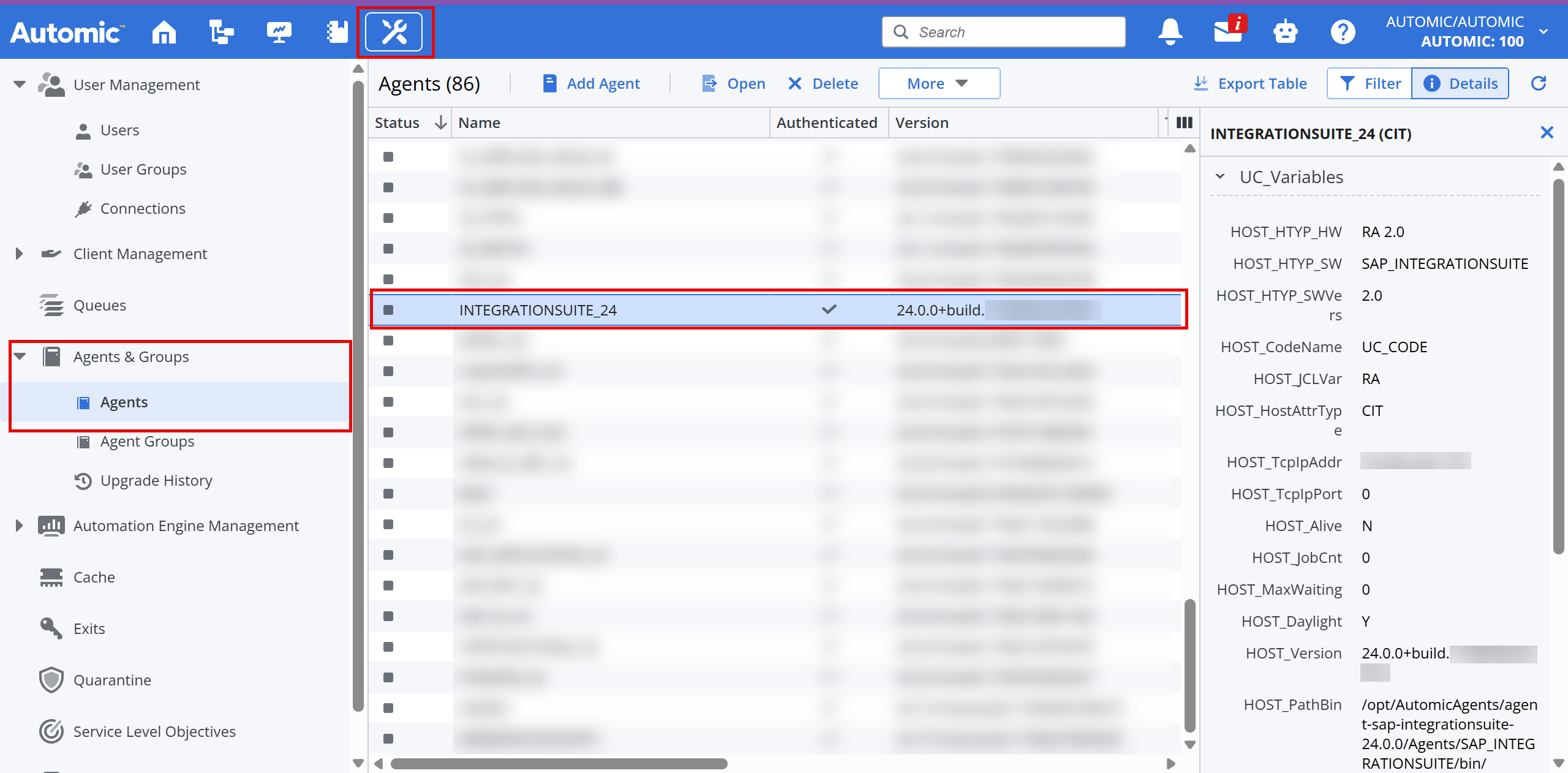Open the help question mark icon
The height and width of the screenshot is (773, 1568).
pyautogui.click(x=1343, y=32)
